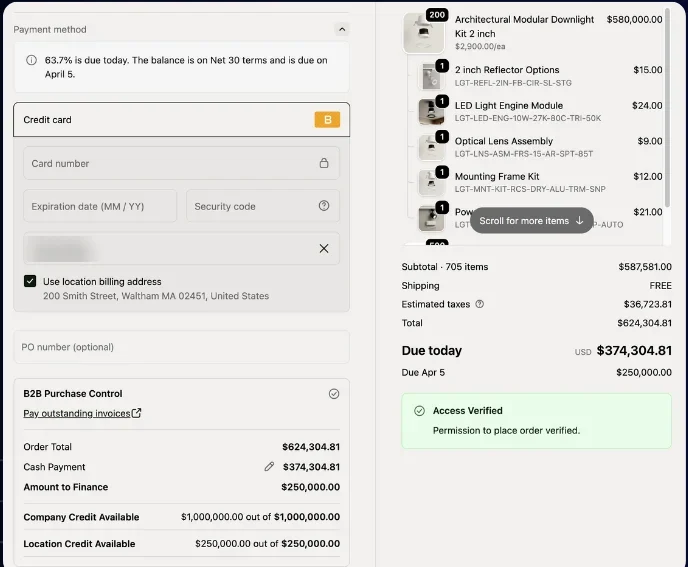Focus the PO number (optional) field

click(182, 347)
